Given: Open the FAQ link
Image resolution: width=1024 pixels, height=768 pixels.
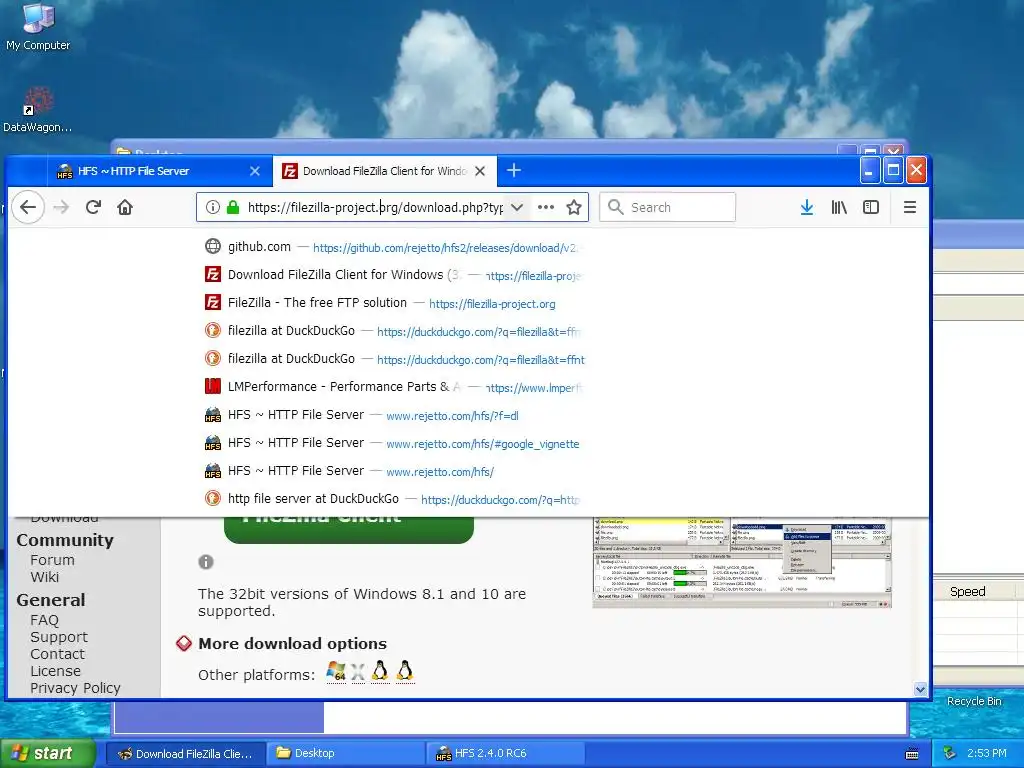Looking at the screenshot, I should (44, 620).
